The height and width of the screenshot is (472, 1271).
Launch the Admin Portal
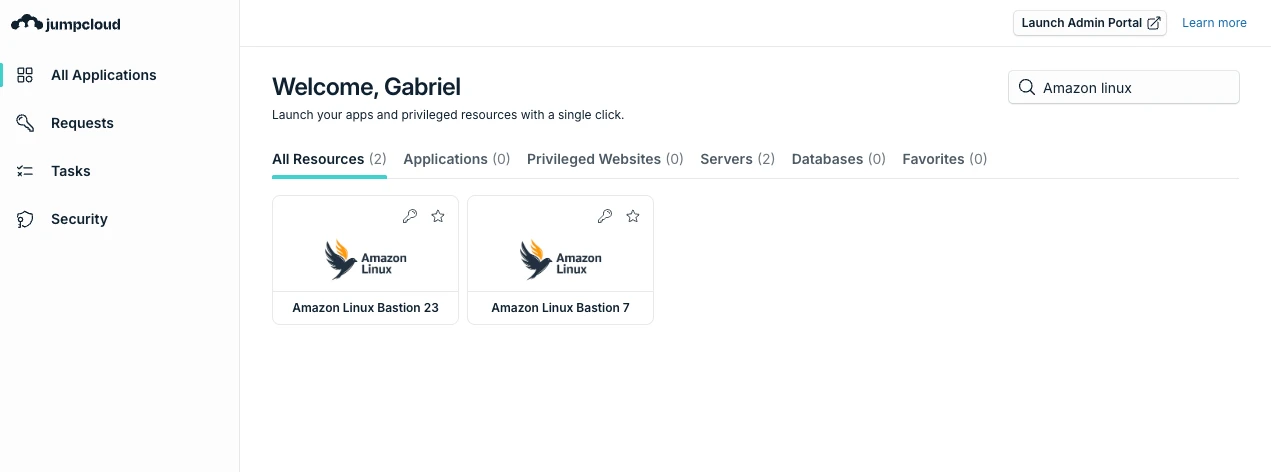coord(1090,23)
